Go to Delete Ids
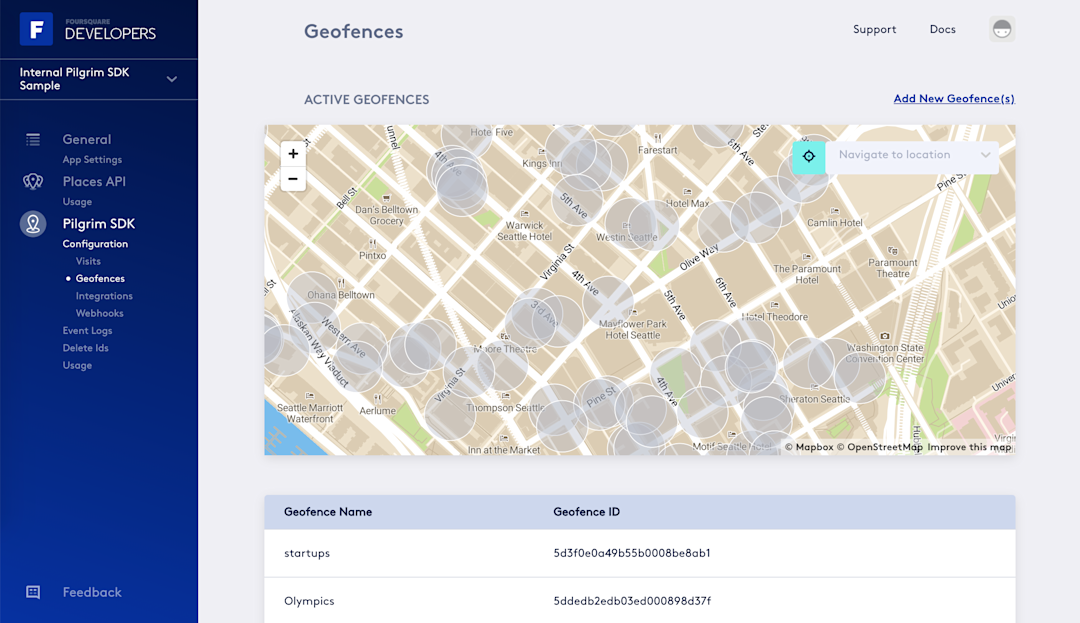The image size is (1080, 623). pos(85,348)
